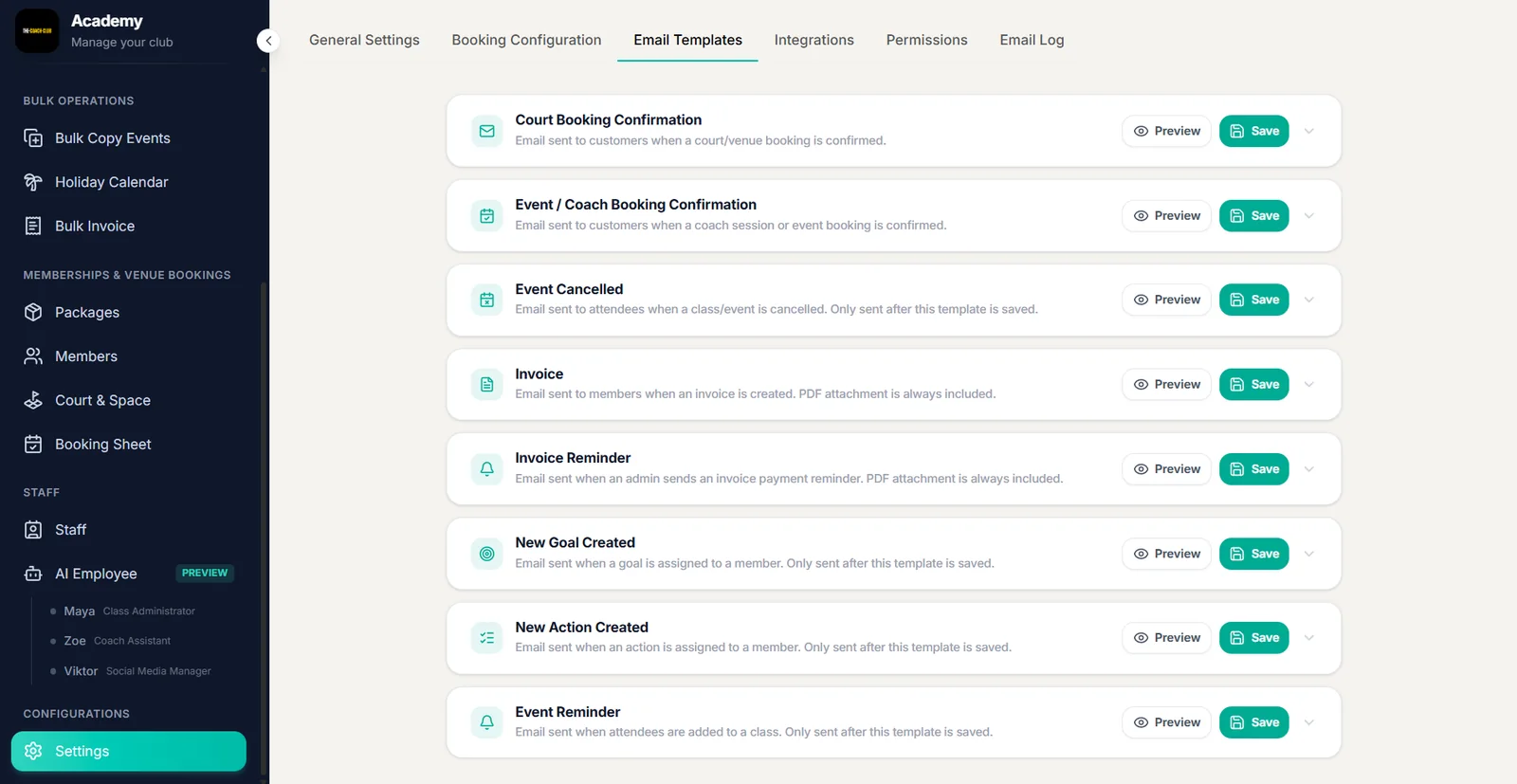Click the Academy club logo

pyautogui.click(x=37, y=31)
